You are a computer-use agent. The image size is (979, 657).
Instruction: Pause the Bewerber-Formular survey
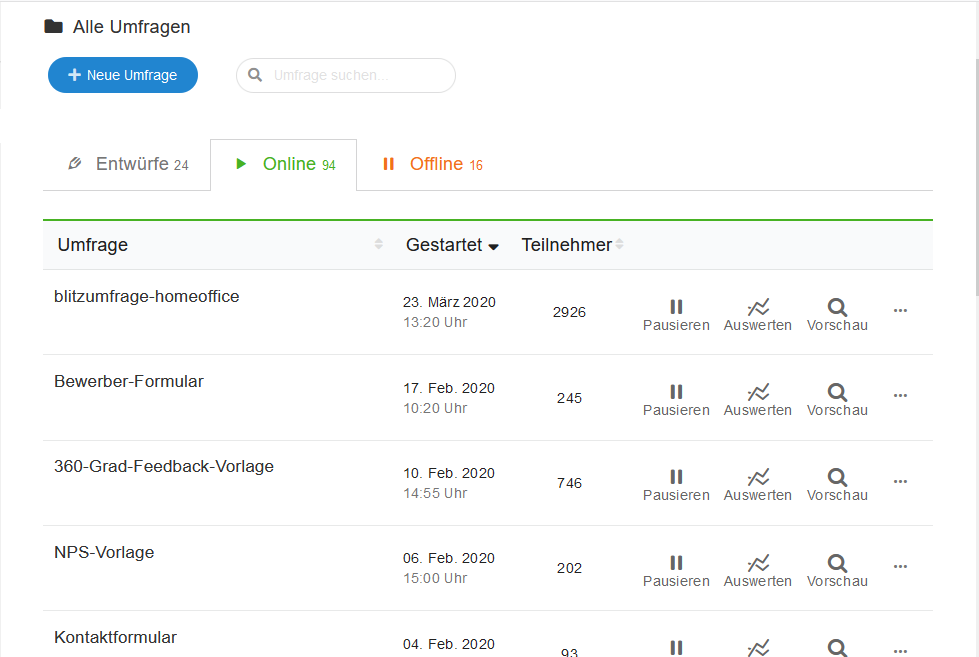(676, 400)
